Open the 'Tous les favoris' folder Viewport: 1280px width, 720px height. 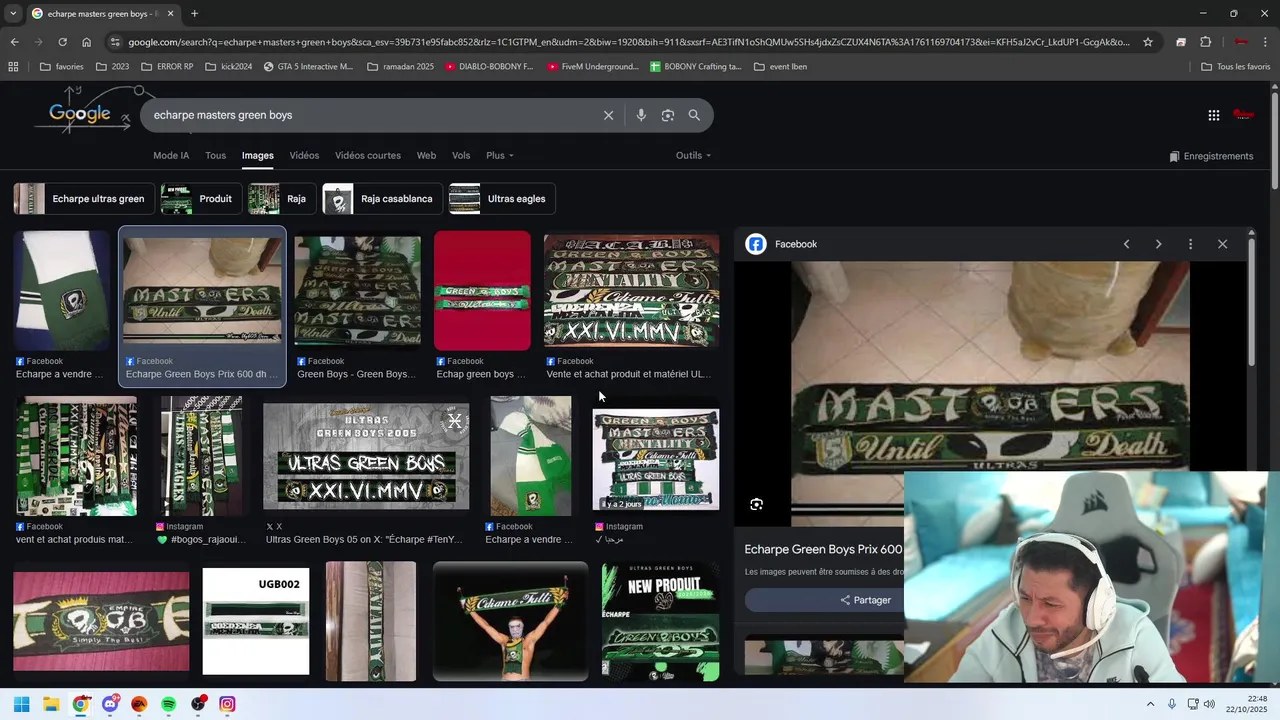click(x=1236, y=67)
